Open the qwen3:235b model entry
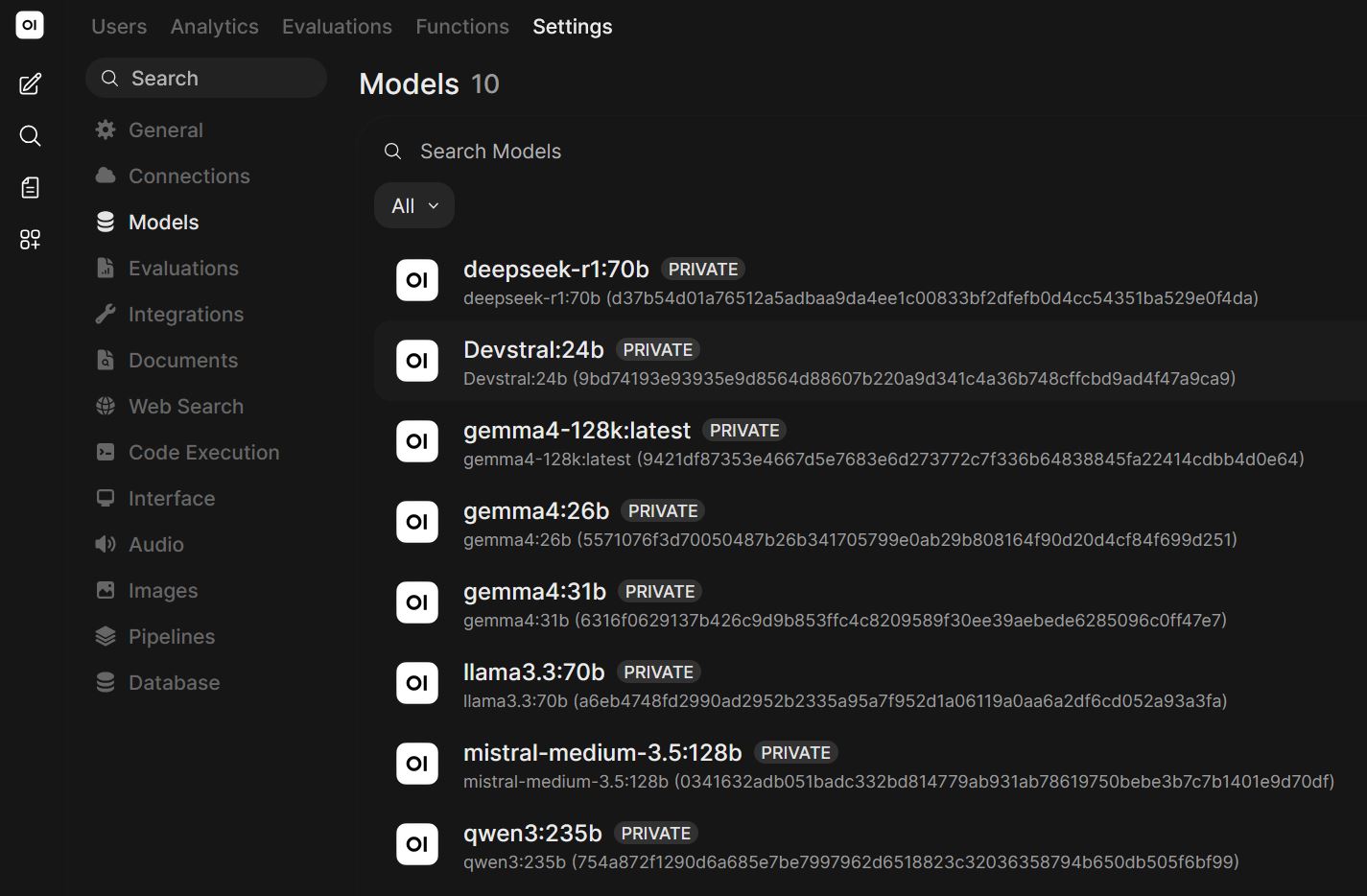1367x896 pixels. click(870, 844)
